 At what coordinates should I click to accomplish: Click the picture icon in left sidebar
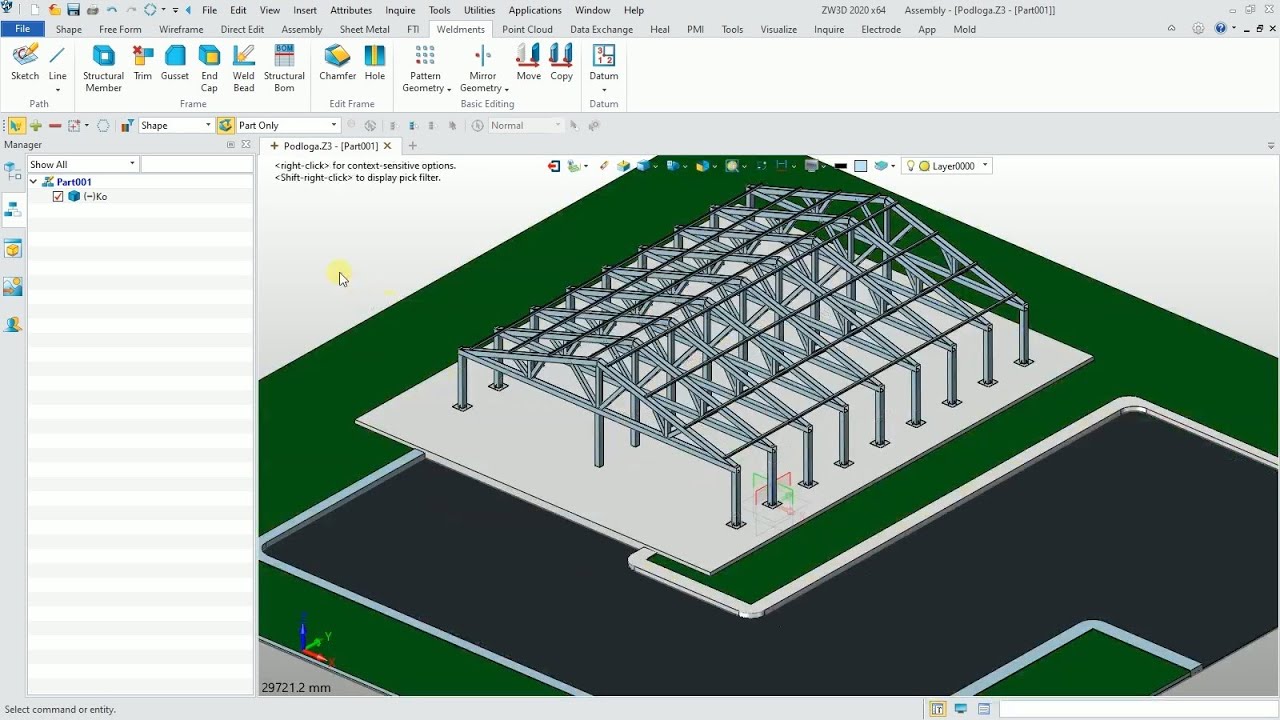(13, 287)
